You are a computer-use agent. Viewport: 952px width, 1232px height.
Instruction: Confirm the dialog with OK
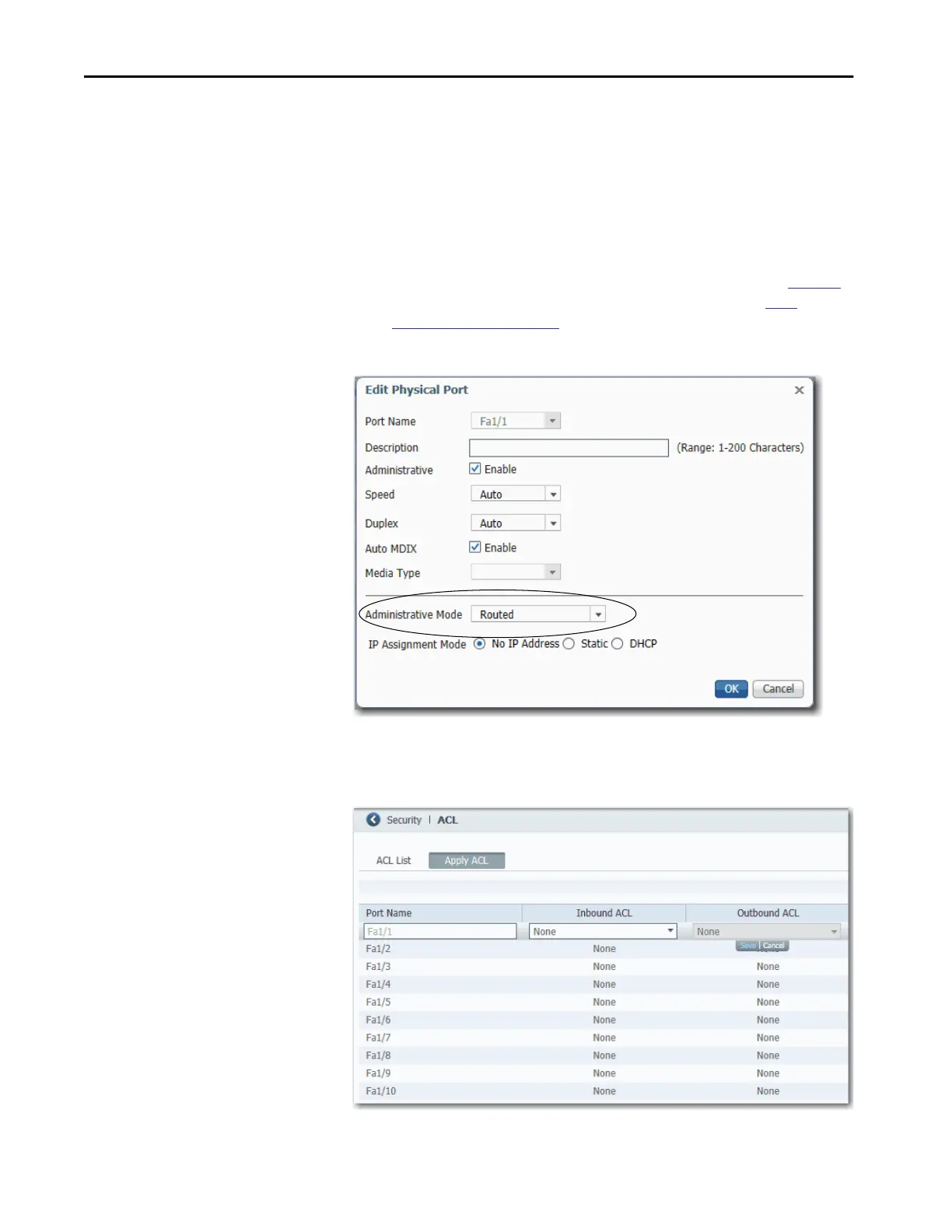tap(731, 689)
